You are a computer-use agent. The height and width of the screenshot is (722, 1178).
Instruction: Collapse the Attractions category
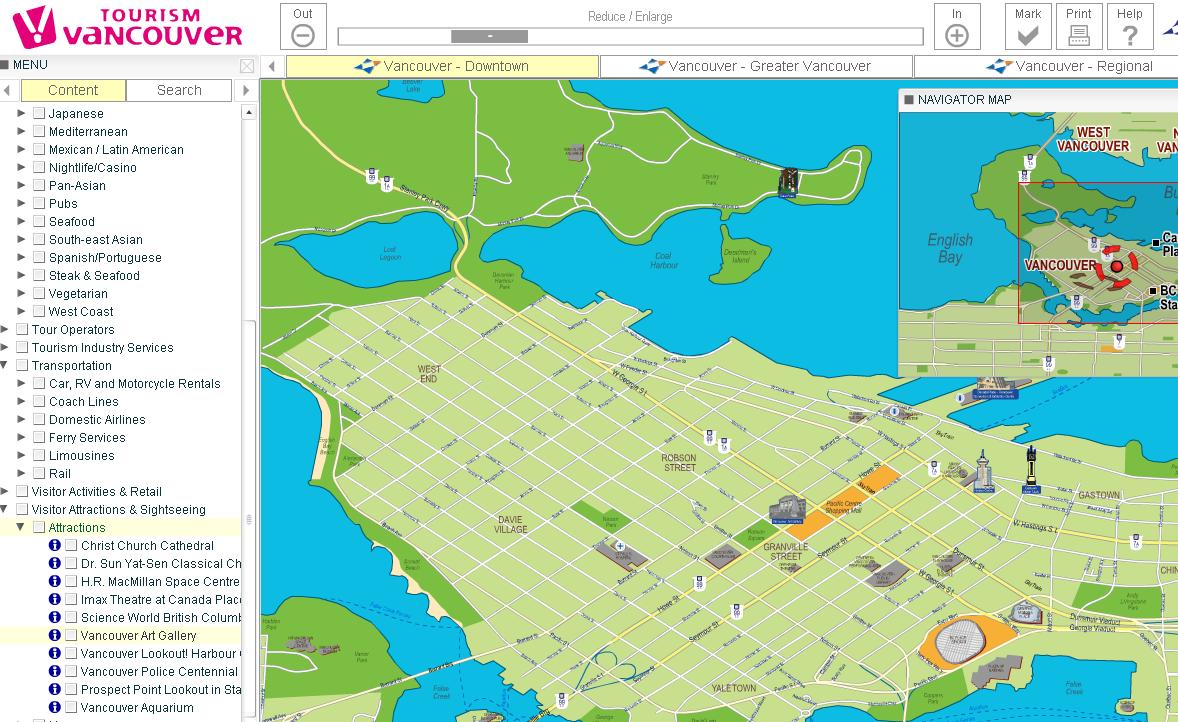(21, 527)
